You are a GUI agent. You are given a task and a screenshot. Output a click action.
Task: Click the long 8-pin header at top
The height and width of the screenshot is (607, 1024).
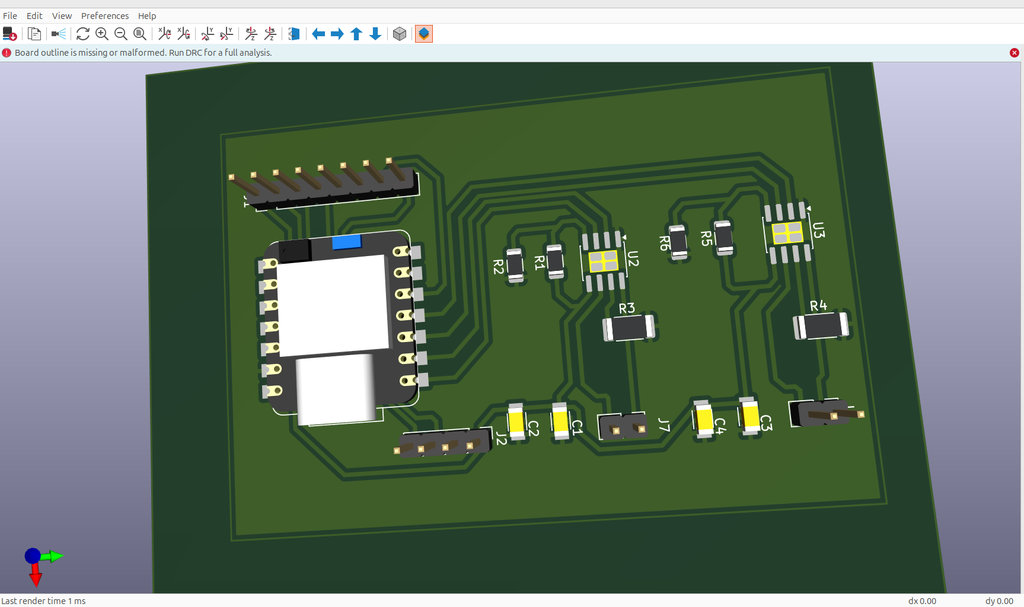pos(325,184)
